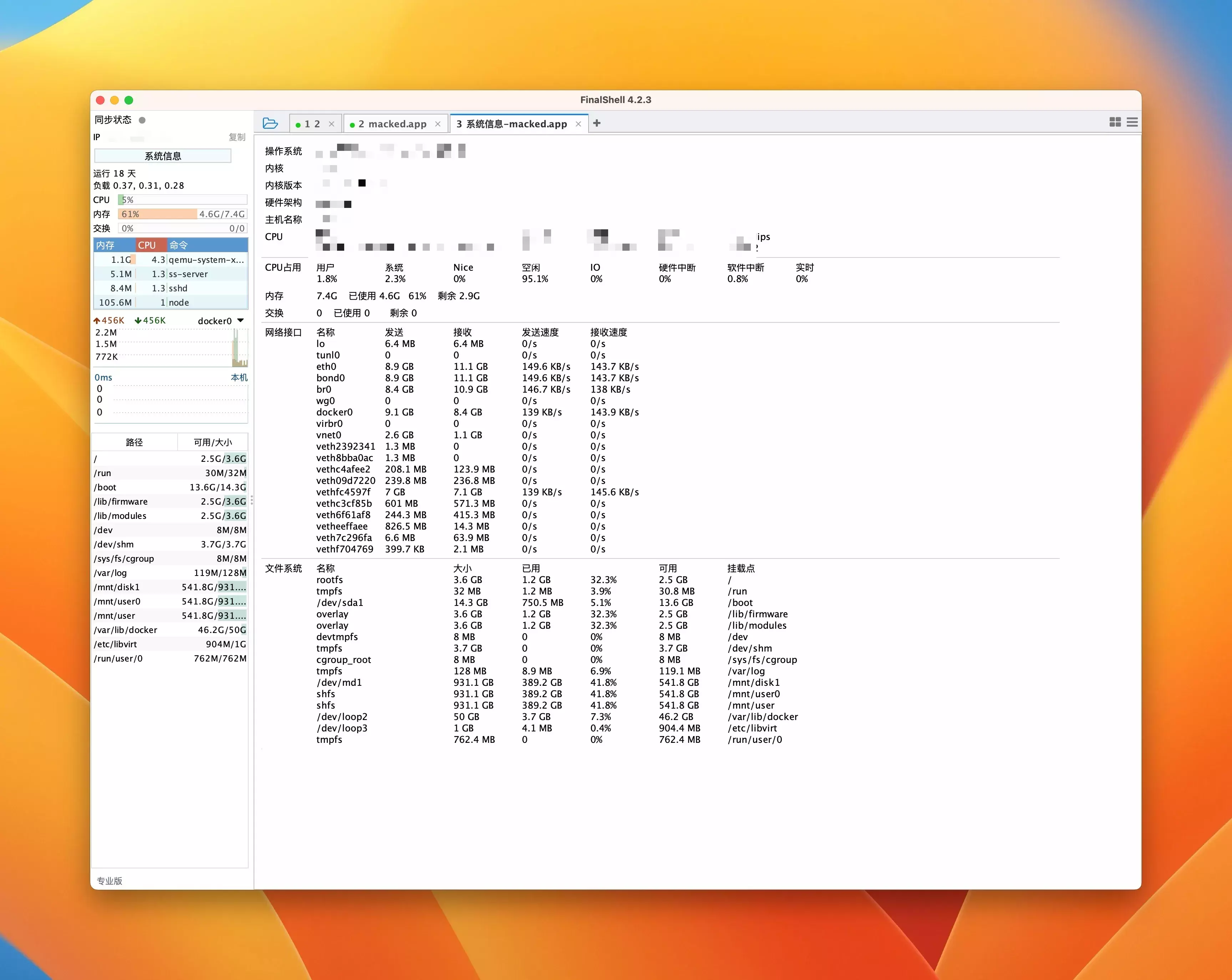The height and width of the screenshot is (980, 1232).
Task: Switch to the '1 2' tab
Action: click(312, 124)
